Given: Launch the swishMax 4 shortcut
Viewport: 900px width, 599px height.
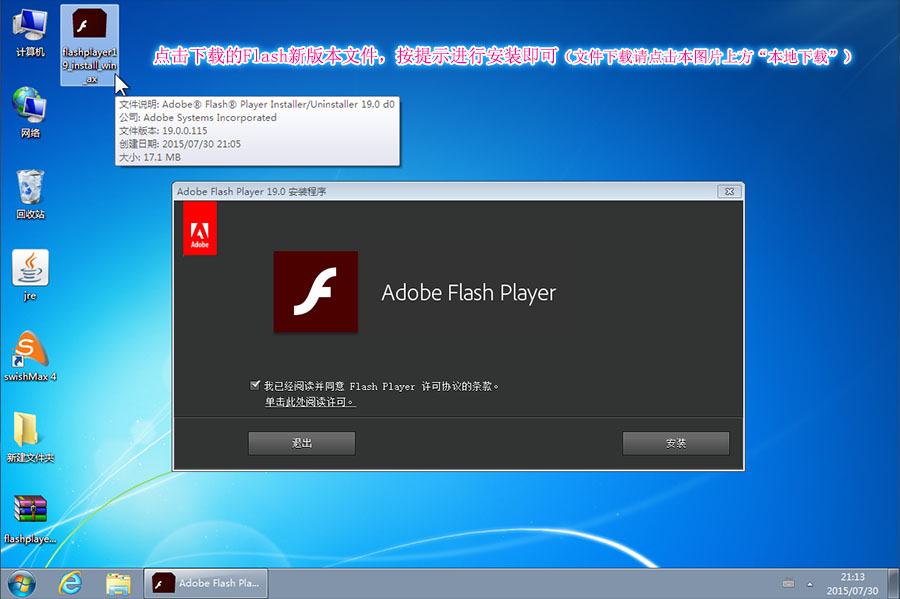Looking at the screenshot, I should click(30, 356).
